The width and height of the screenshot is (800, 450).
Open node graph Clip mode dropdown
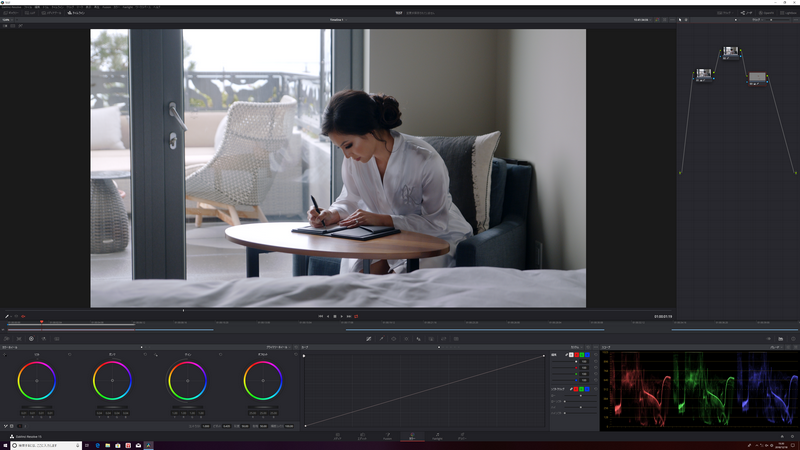[x=757, y=20]
